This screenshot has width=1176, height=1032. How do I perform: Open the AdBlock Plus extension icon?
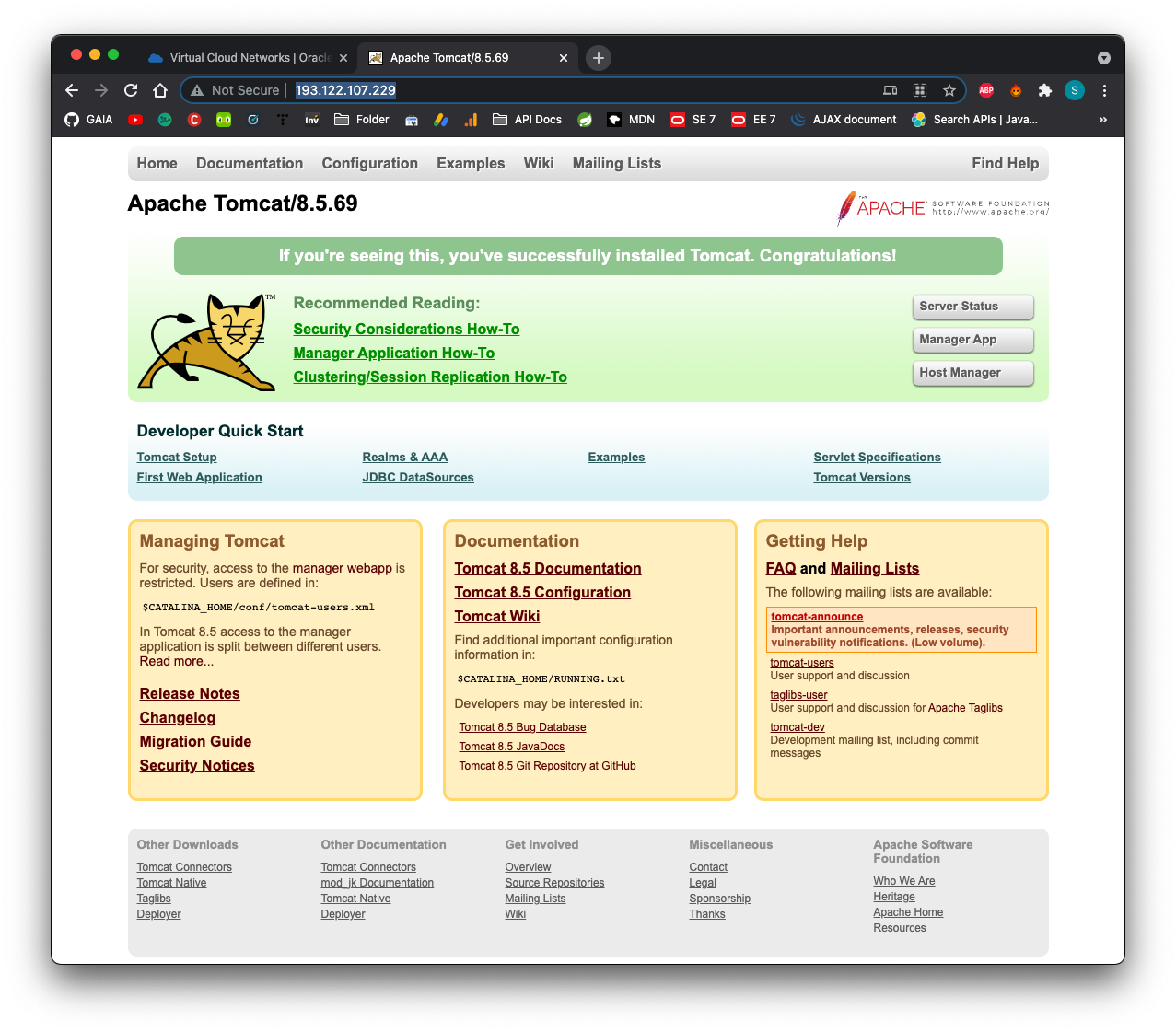tap(986, 90)
